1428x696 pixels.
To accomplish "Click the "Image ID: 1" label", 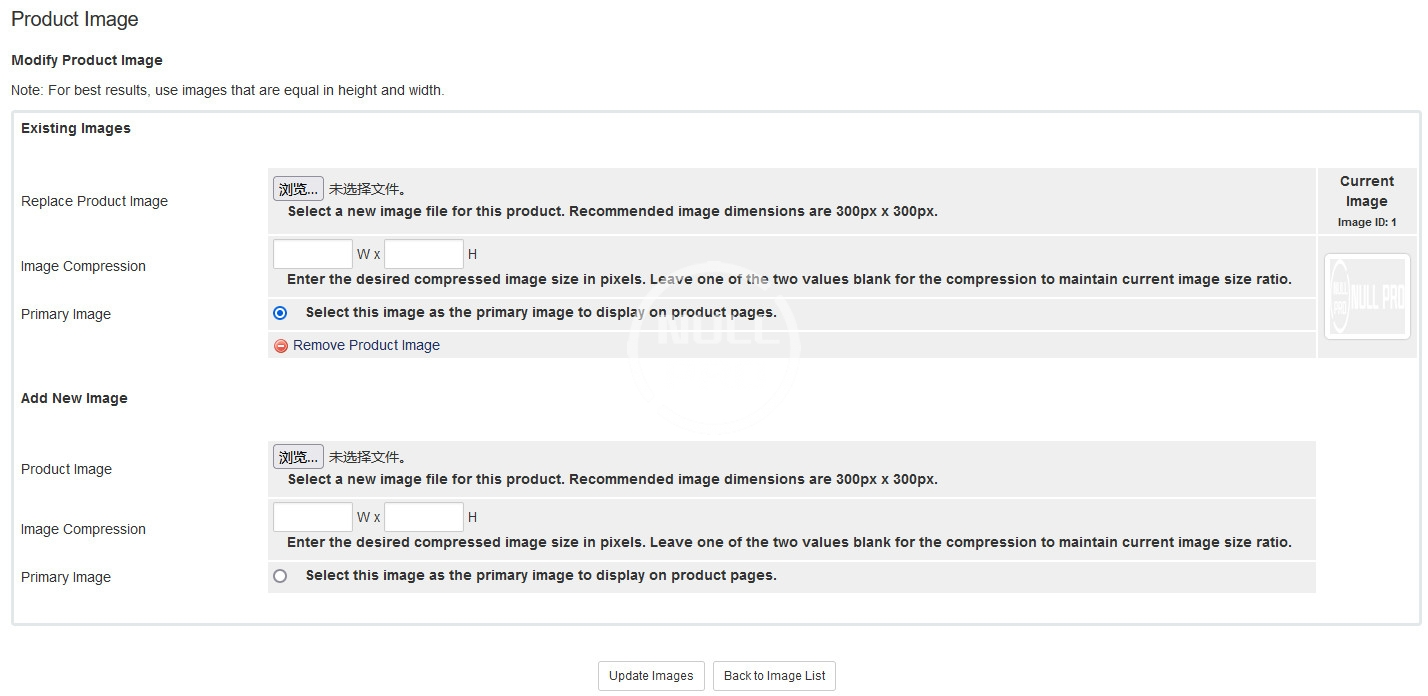I will click(x=1366, y=223).
